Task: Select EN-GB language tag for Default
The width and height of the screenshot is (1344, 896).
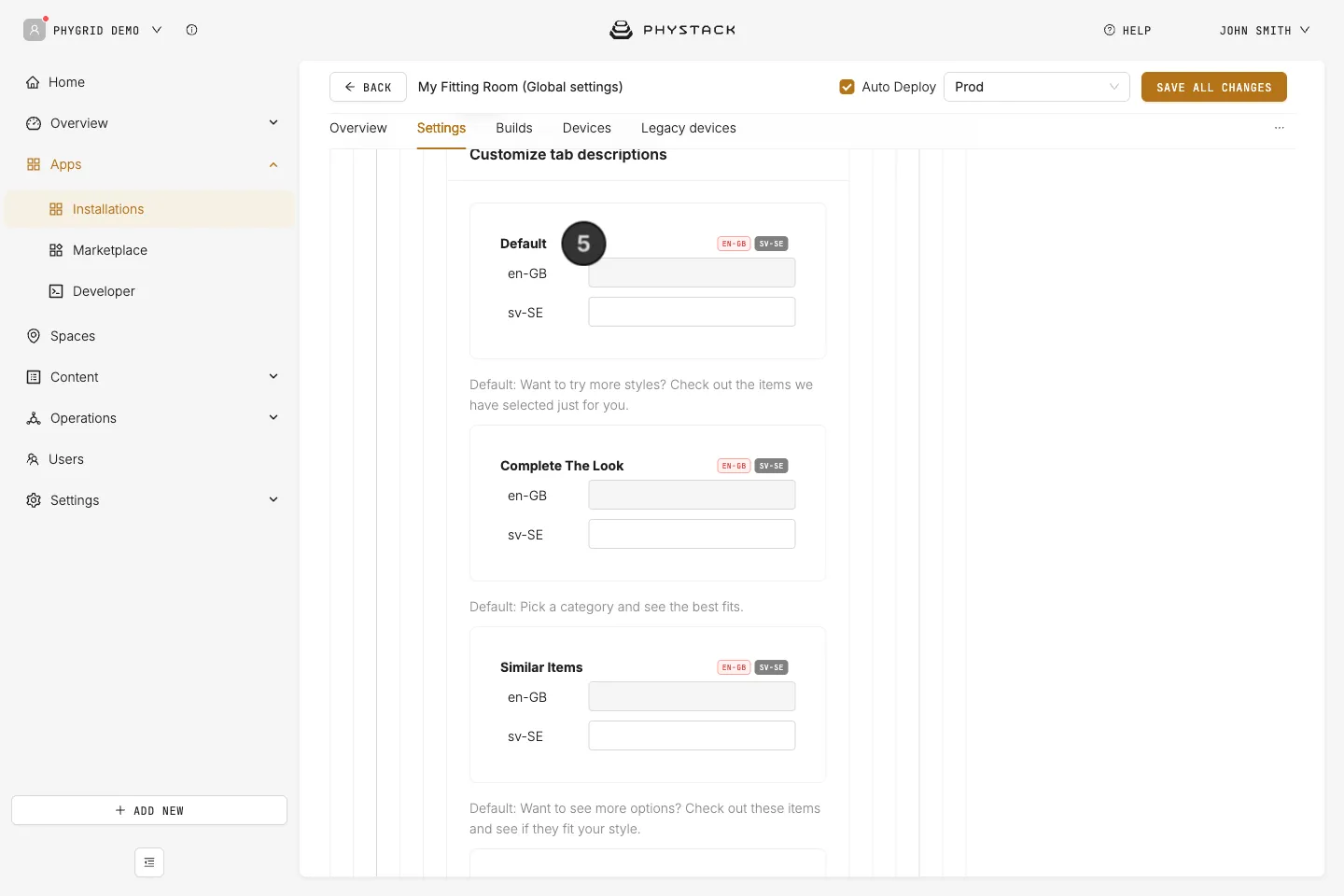Action: [x=734, y=244]
